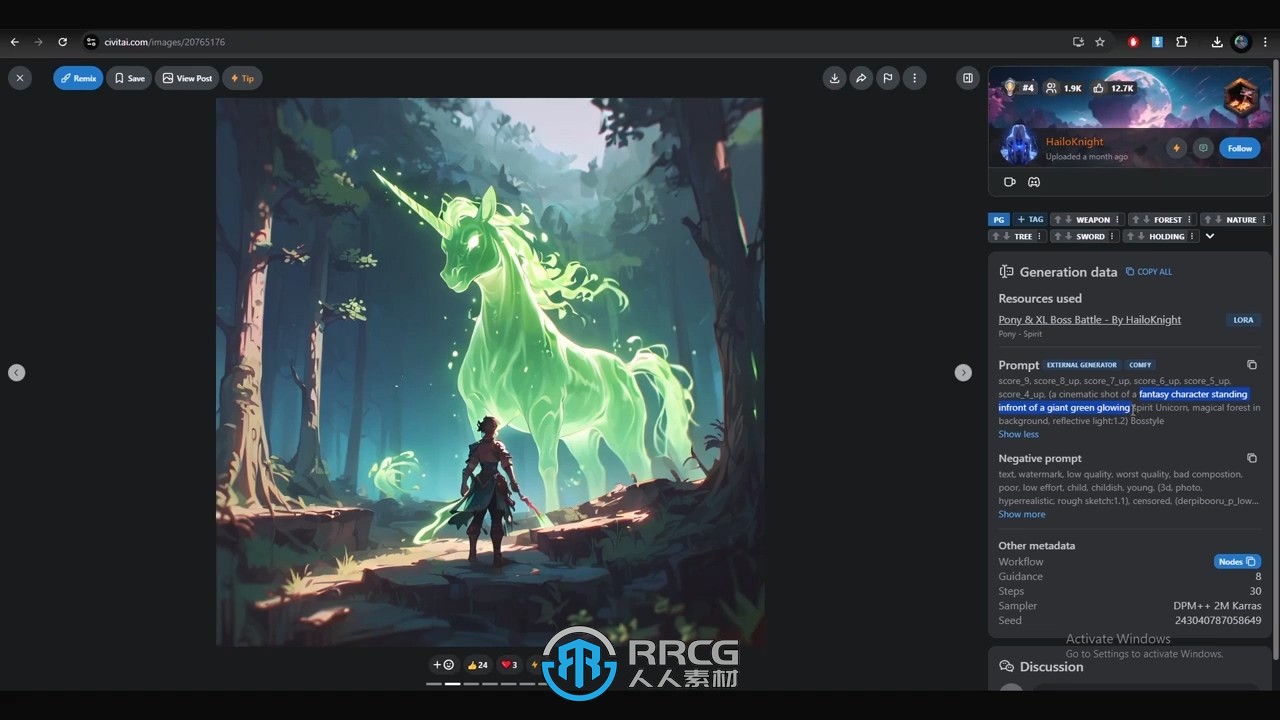Tip the creator with the Tip button
This screenshot has height=720, width=1280.
coord(242,78)
